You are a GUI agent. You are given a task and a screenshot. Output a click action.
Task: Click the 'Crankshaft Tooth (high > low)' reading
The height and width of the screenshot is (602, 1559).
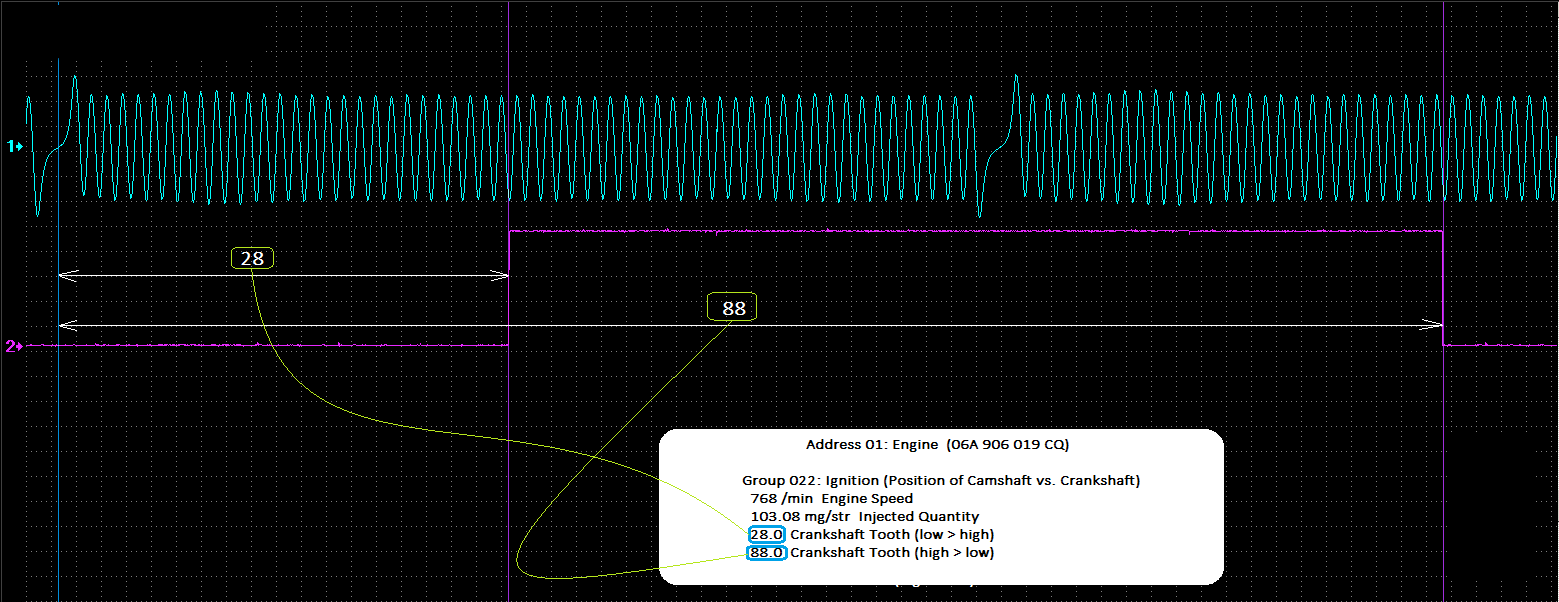coord(871,552)
